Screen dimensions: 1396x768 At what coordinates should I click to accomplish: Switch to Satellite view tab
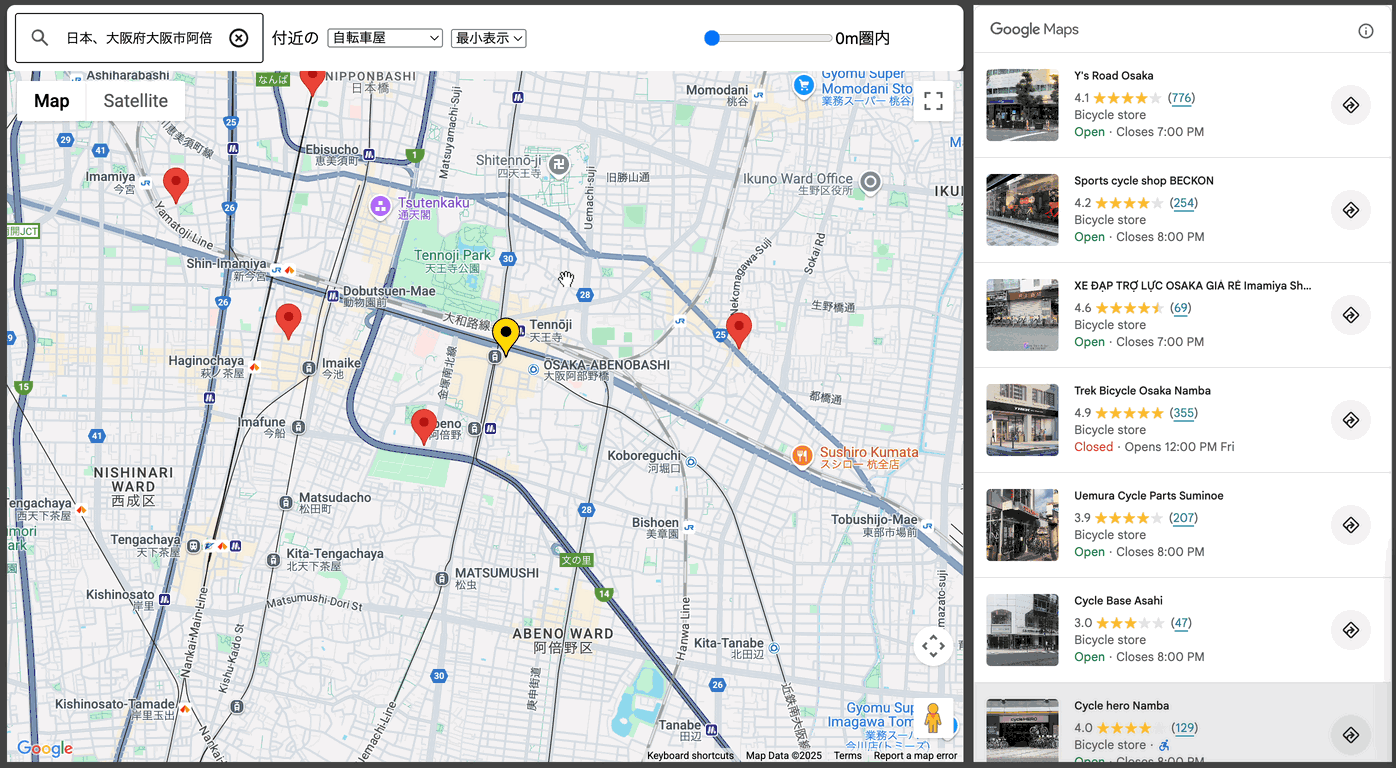pyautogui.click(x=136, y=101)
